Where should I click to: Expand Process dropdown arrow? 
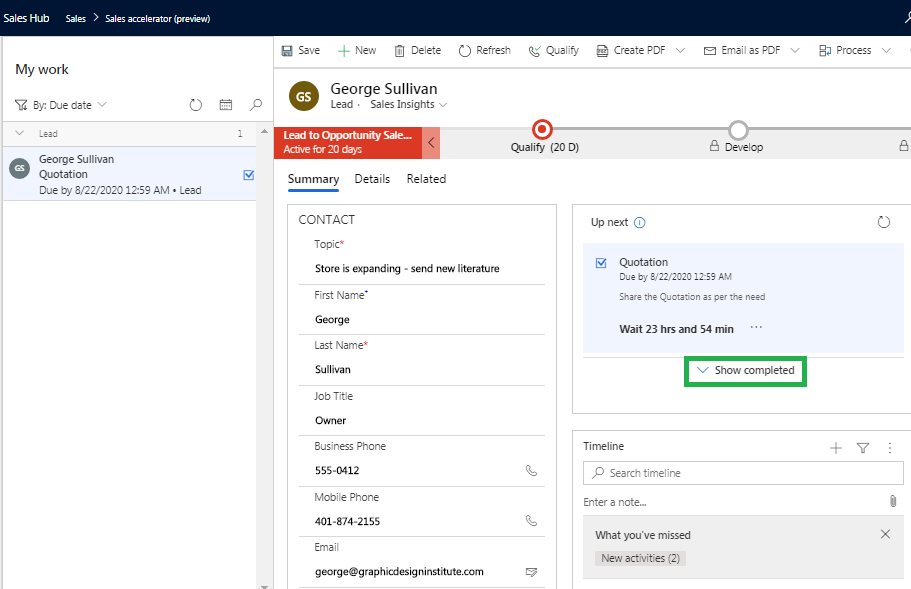(886, 51)
